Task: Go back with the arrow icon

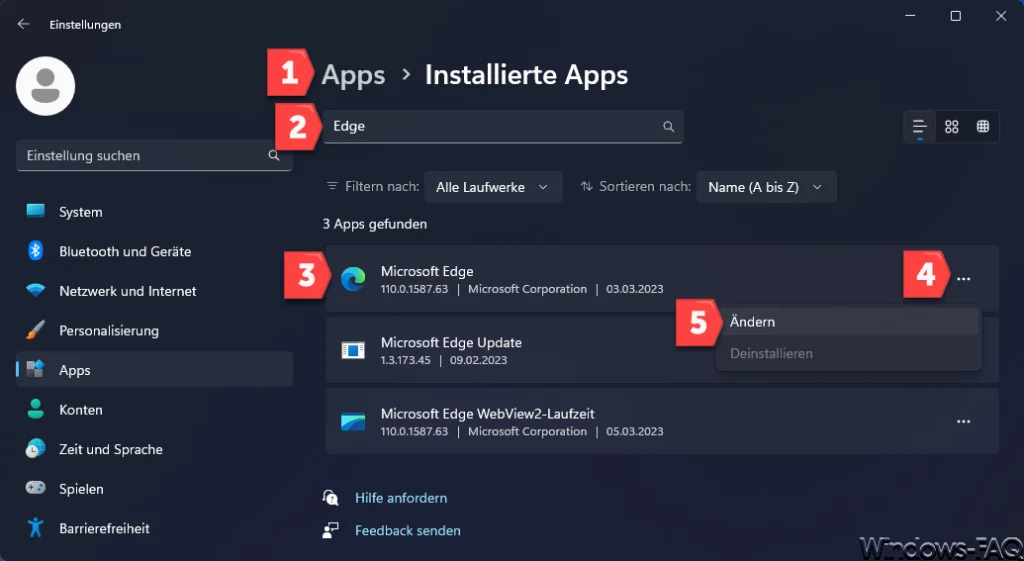Action: tap(24, 24)
